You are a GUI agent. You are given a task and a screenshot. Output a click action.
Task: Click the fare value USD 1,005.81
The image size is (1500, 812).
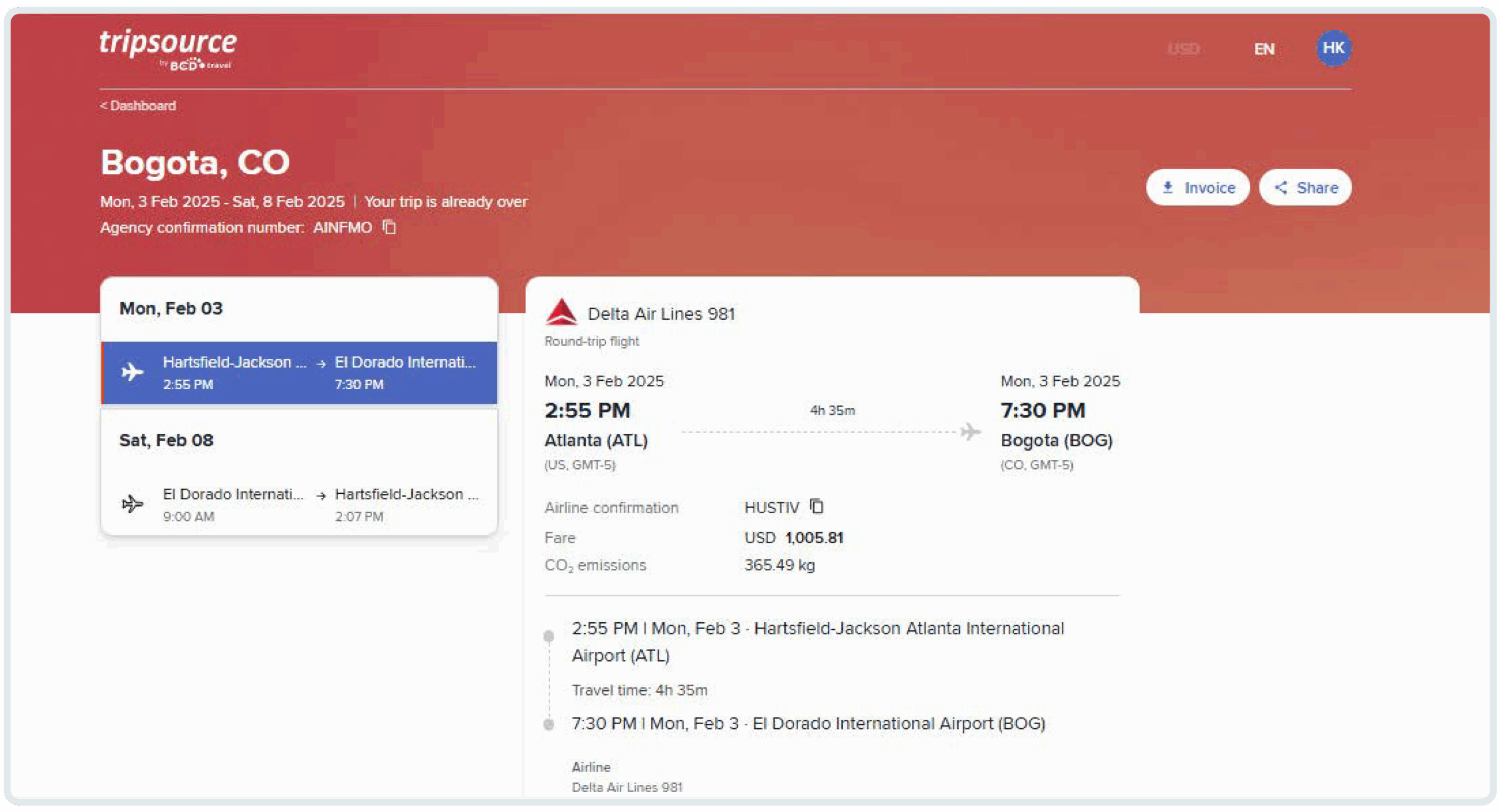pos(793,537)
